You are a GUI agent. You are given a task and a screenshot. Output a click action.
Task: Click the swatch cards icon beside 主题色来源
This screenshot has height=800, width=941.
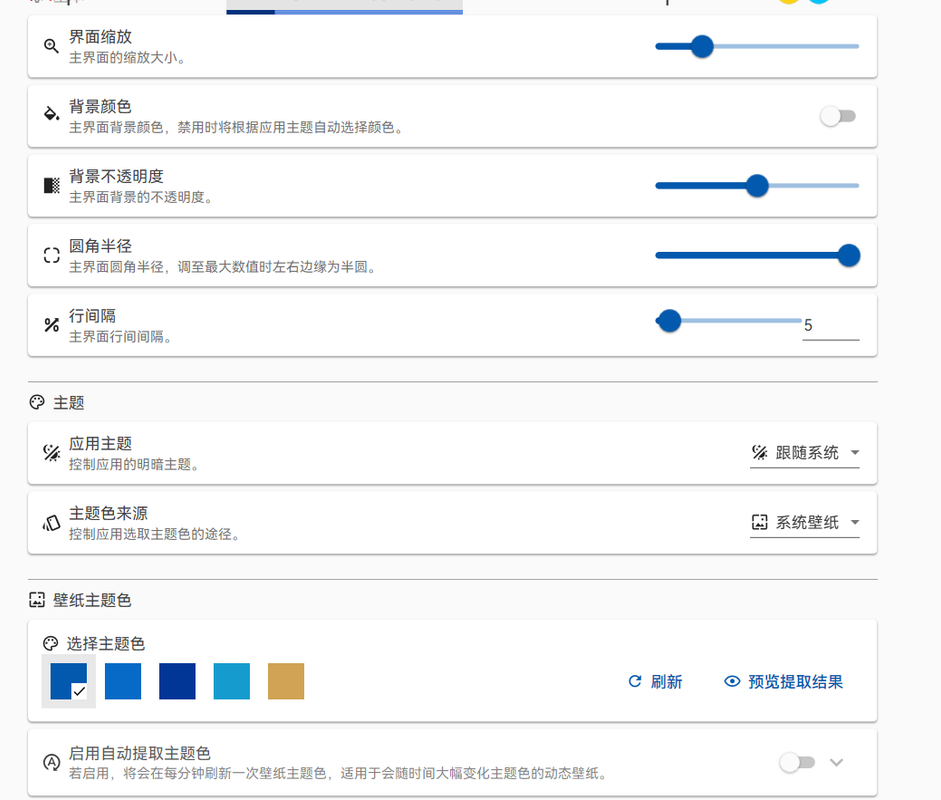(52, 523)
